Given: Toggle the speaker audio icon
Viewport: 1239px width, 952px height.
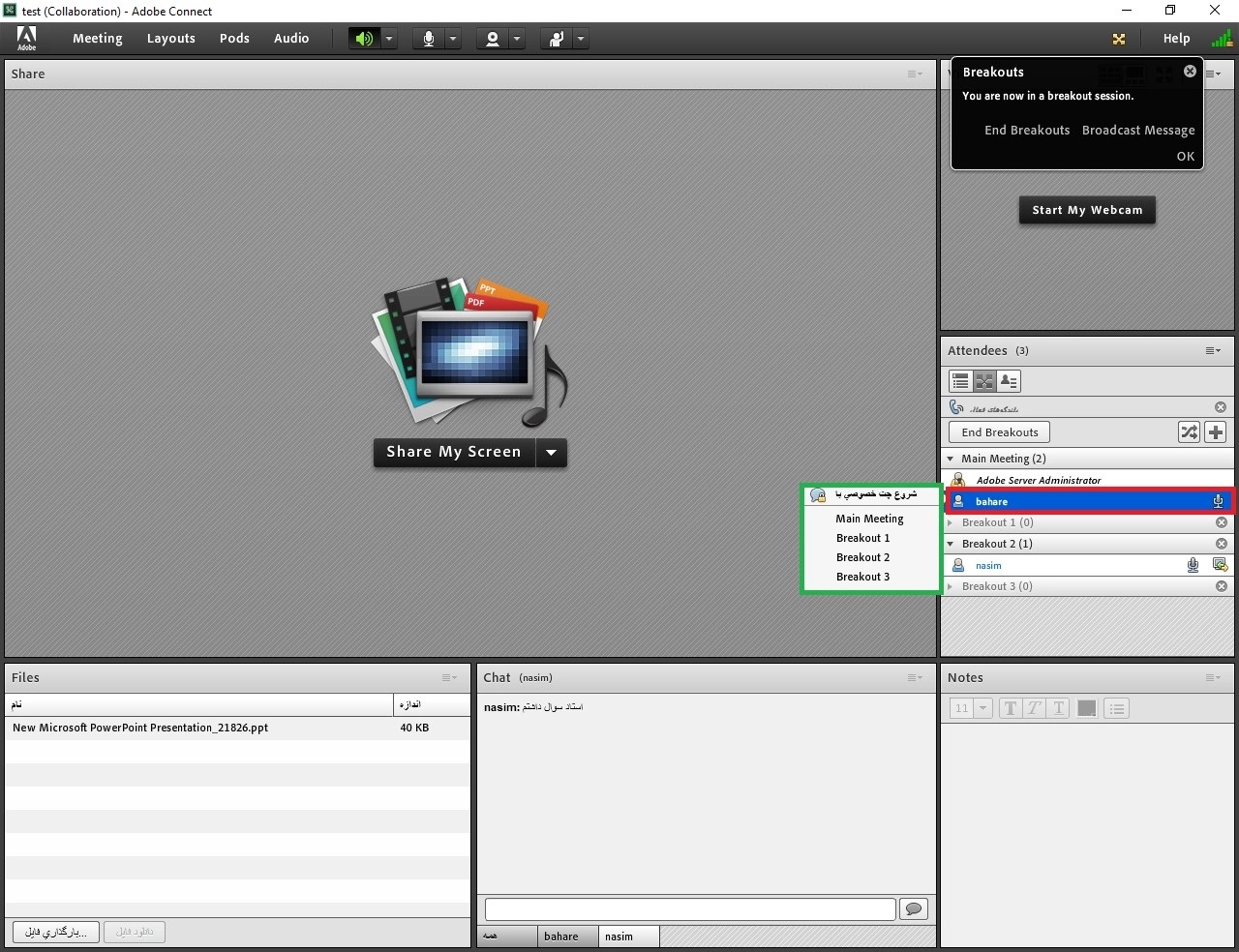Looking at the screenshot, I should coord(364,39).
